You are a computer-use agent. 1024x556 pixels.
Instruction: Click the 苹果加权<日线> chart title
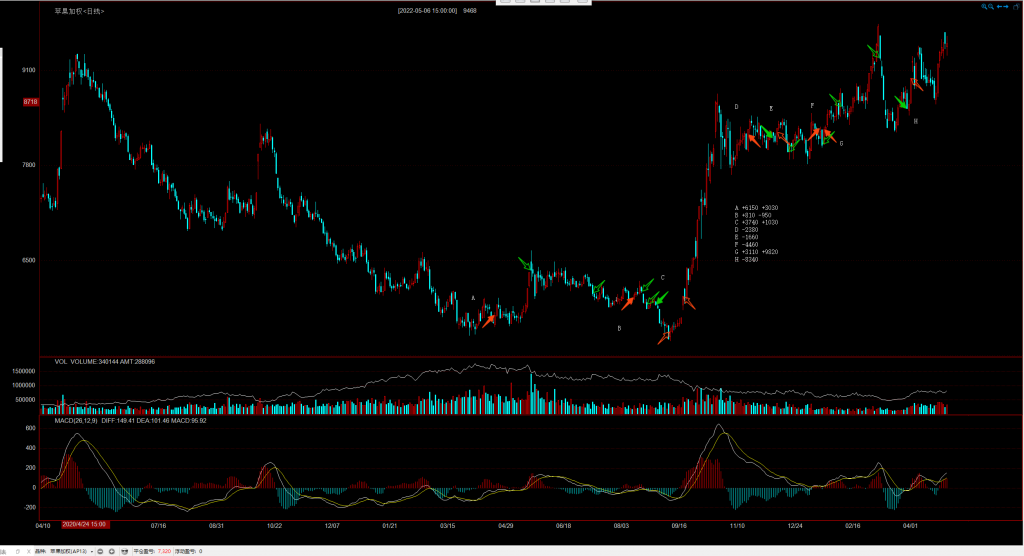(x=78, y=10)
